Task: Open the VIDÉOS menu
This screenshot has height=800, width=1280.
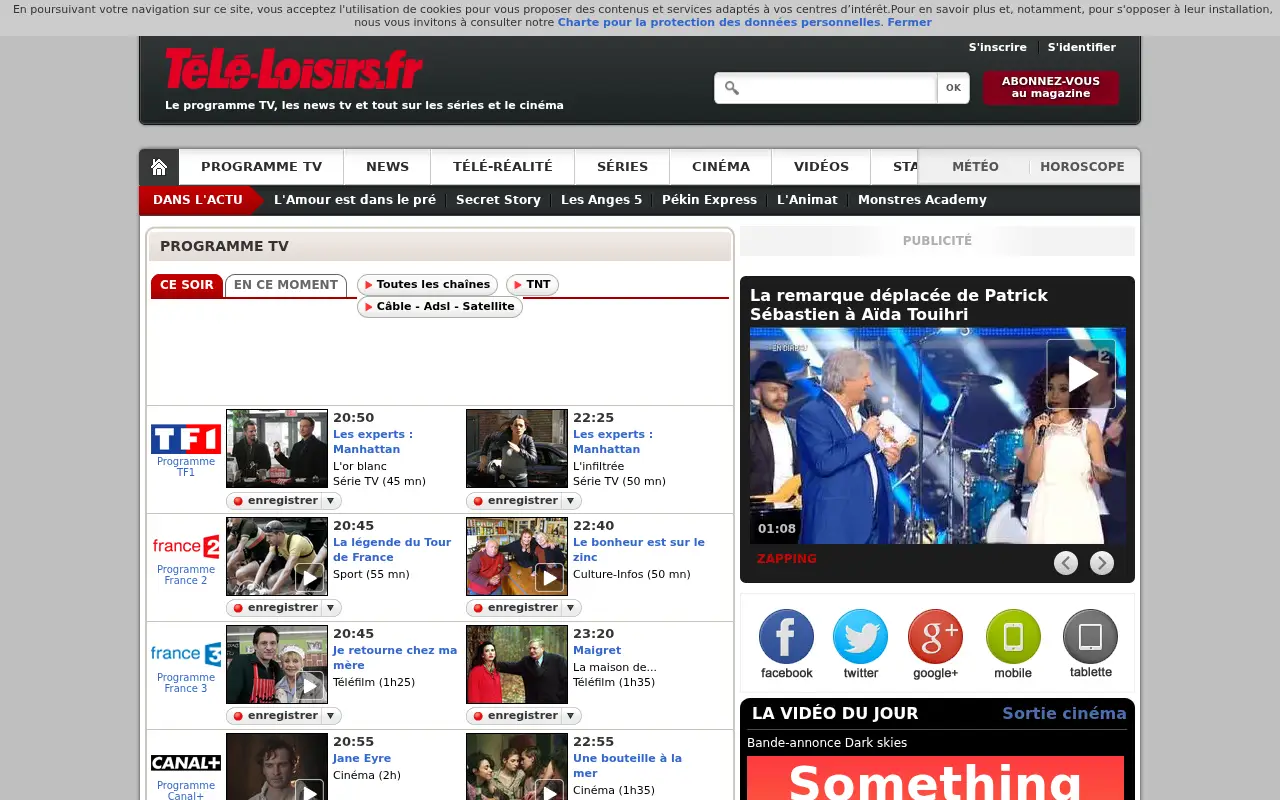Action: click(x=822, y=167)
